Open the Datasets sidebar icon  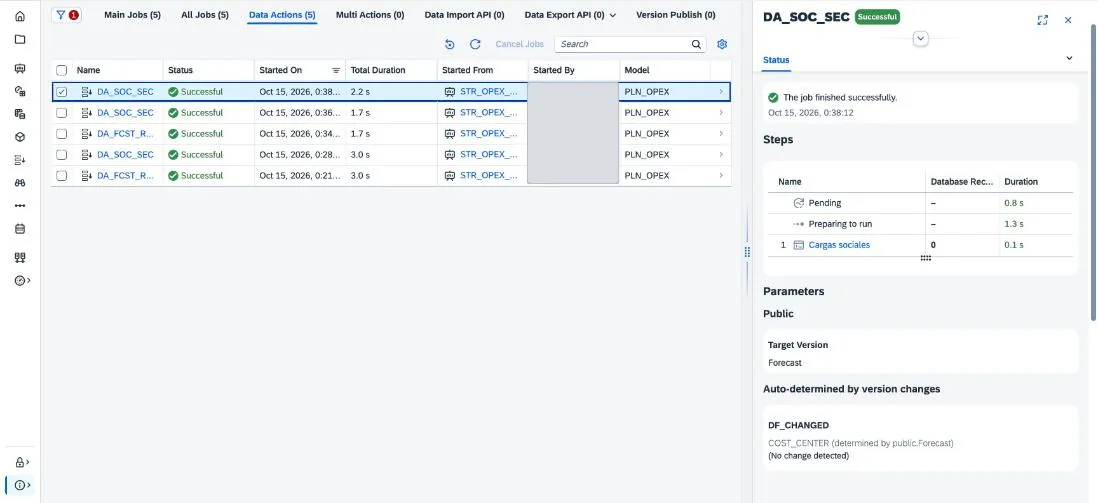(20, 113)
